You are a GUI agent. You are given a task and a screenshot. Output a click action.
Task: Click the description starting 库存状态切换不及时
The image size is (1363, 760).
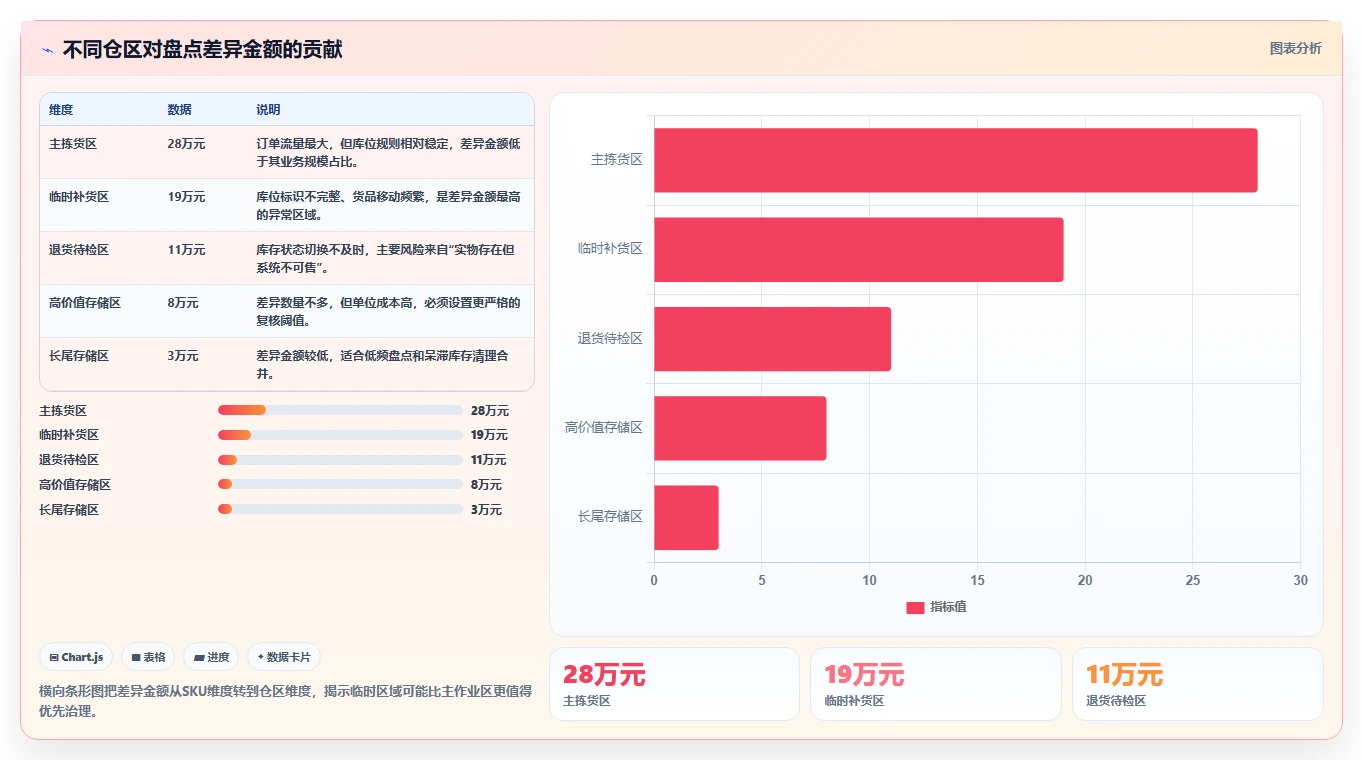[x=385, y=258]
